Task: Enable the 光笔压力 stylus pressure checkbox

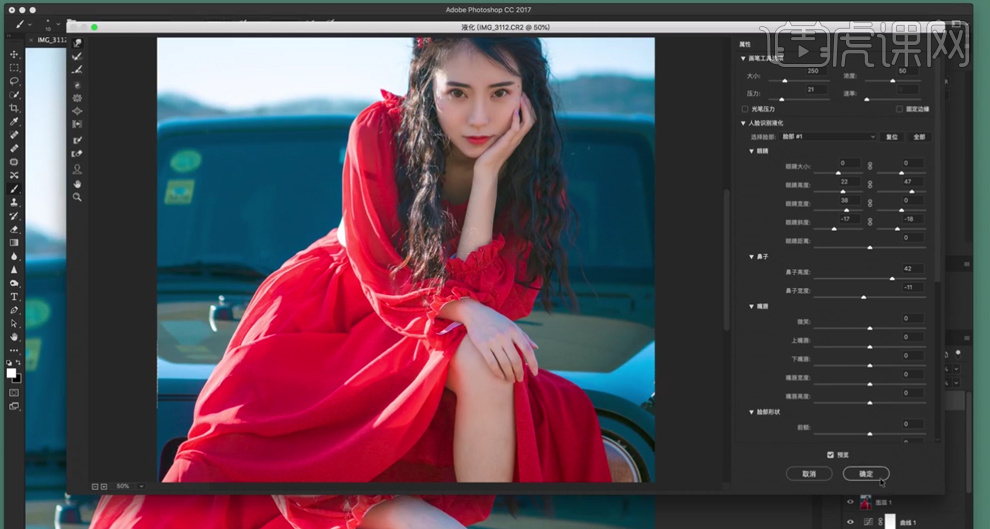Action: (x=745, y=109)
